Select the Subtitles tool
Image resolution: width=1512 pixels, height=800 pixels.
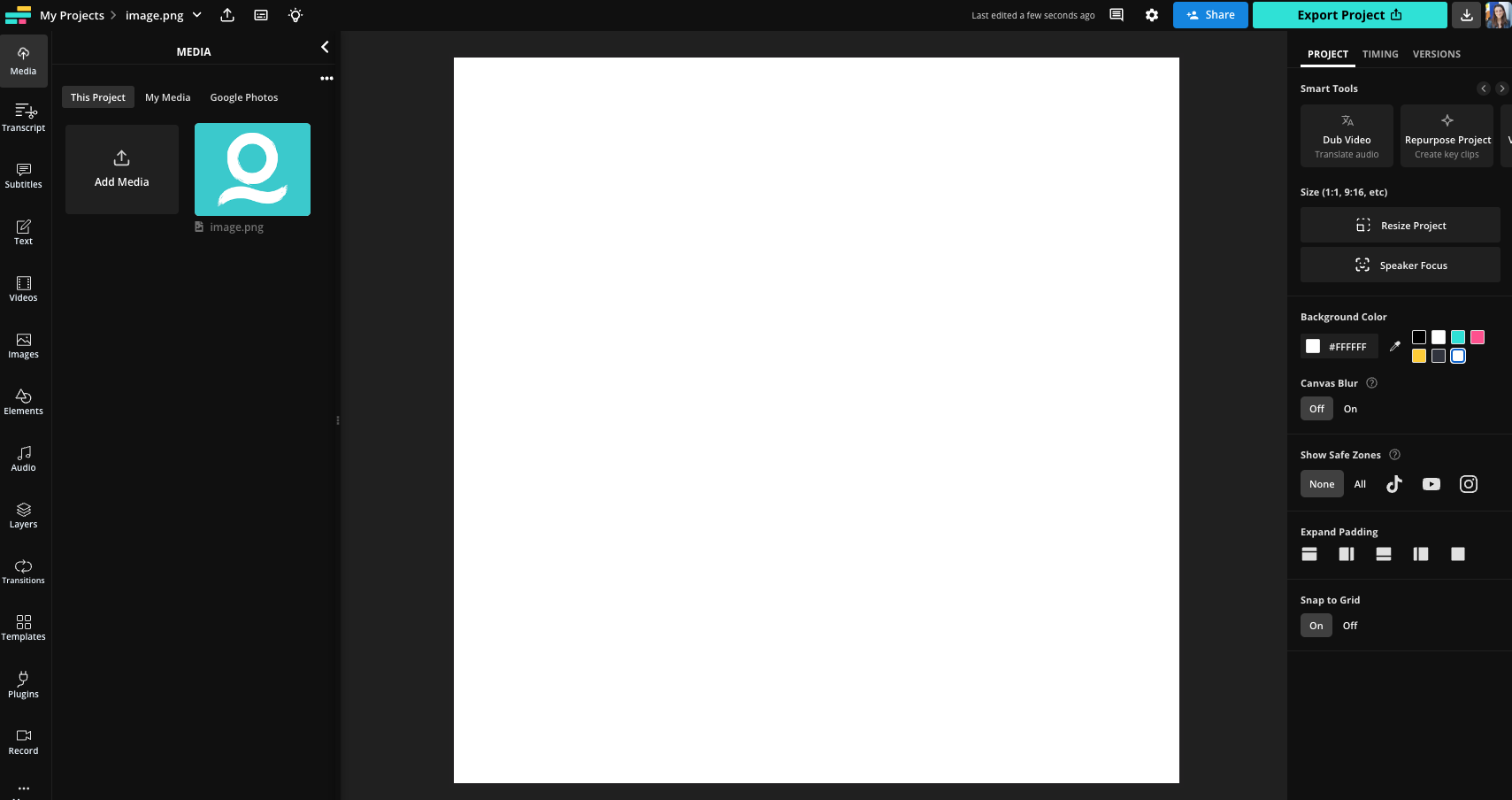click(23, 174)
